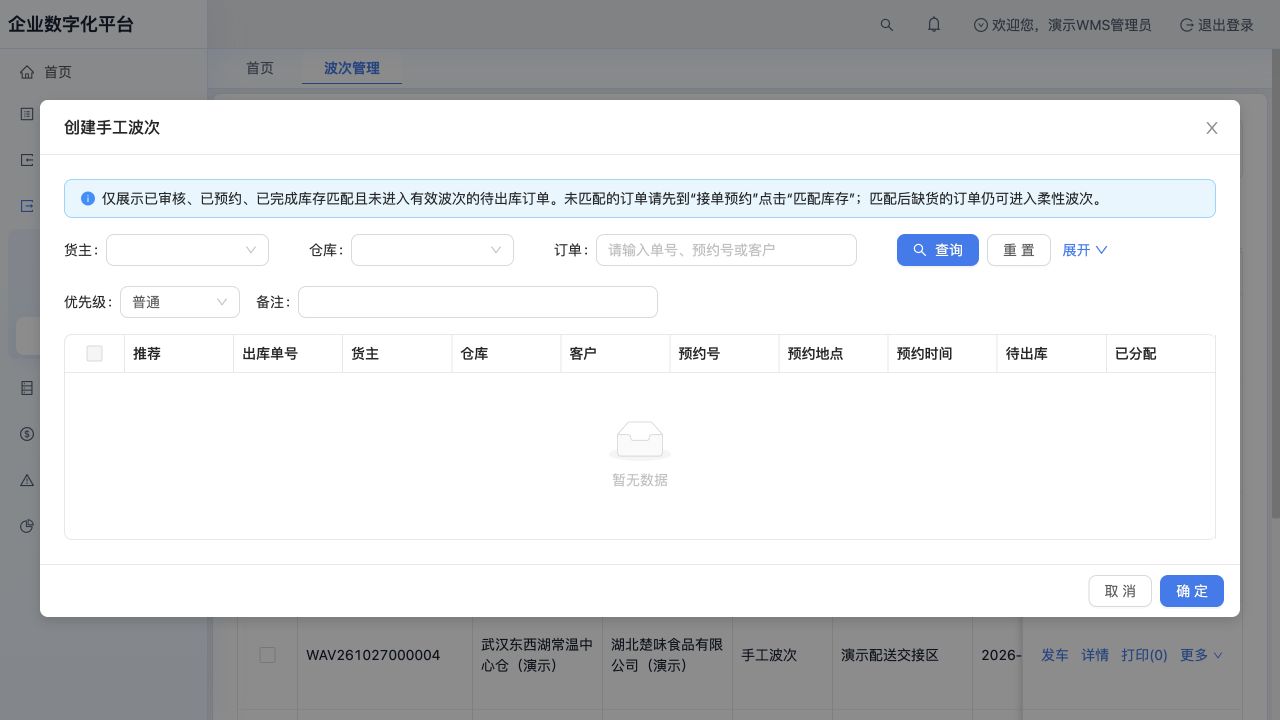Tick the select-all checkbox in table header
This screenshot has height=720, width=1280.
(x=94, y=354)
